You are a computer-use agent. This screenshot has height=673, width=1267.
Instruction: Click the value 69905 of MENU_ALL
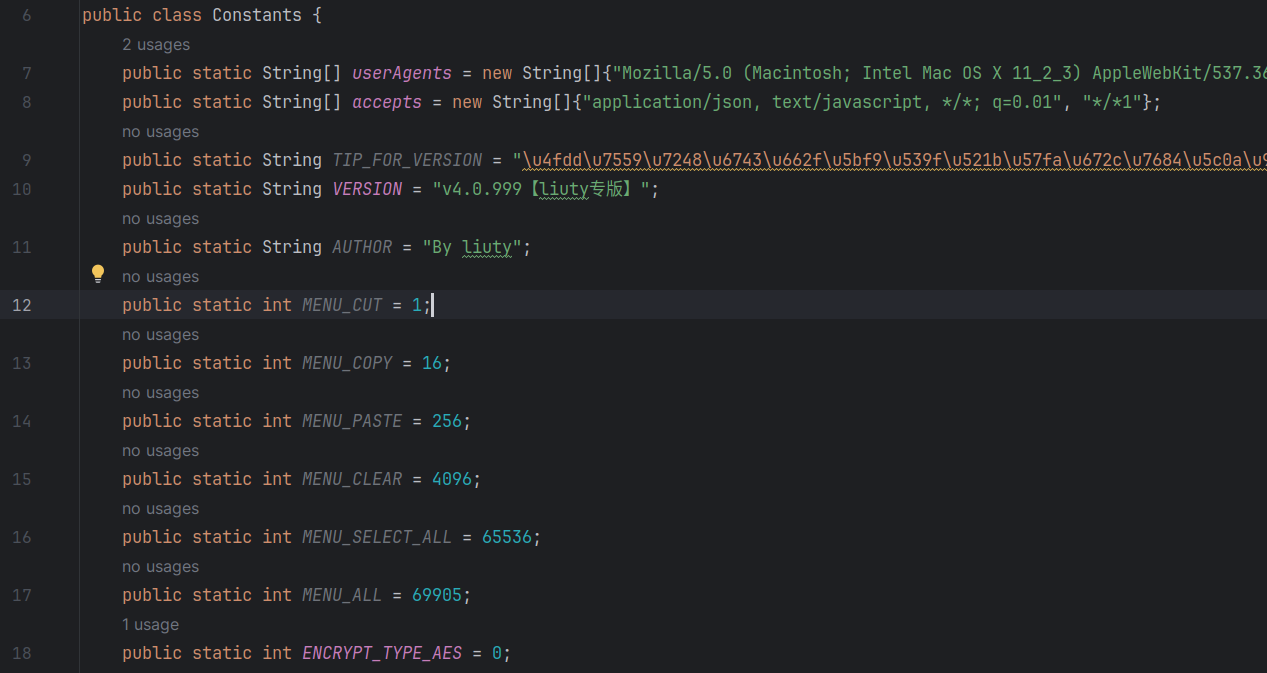coord(437,596)
